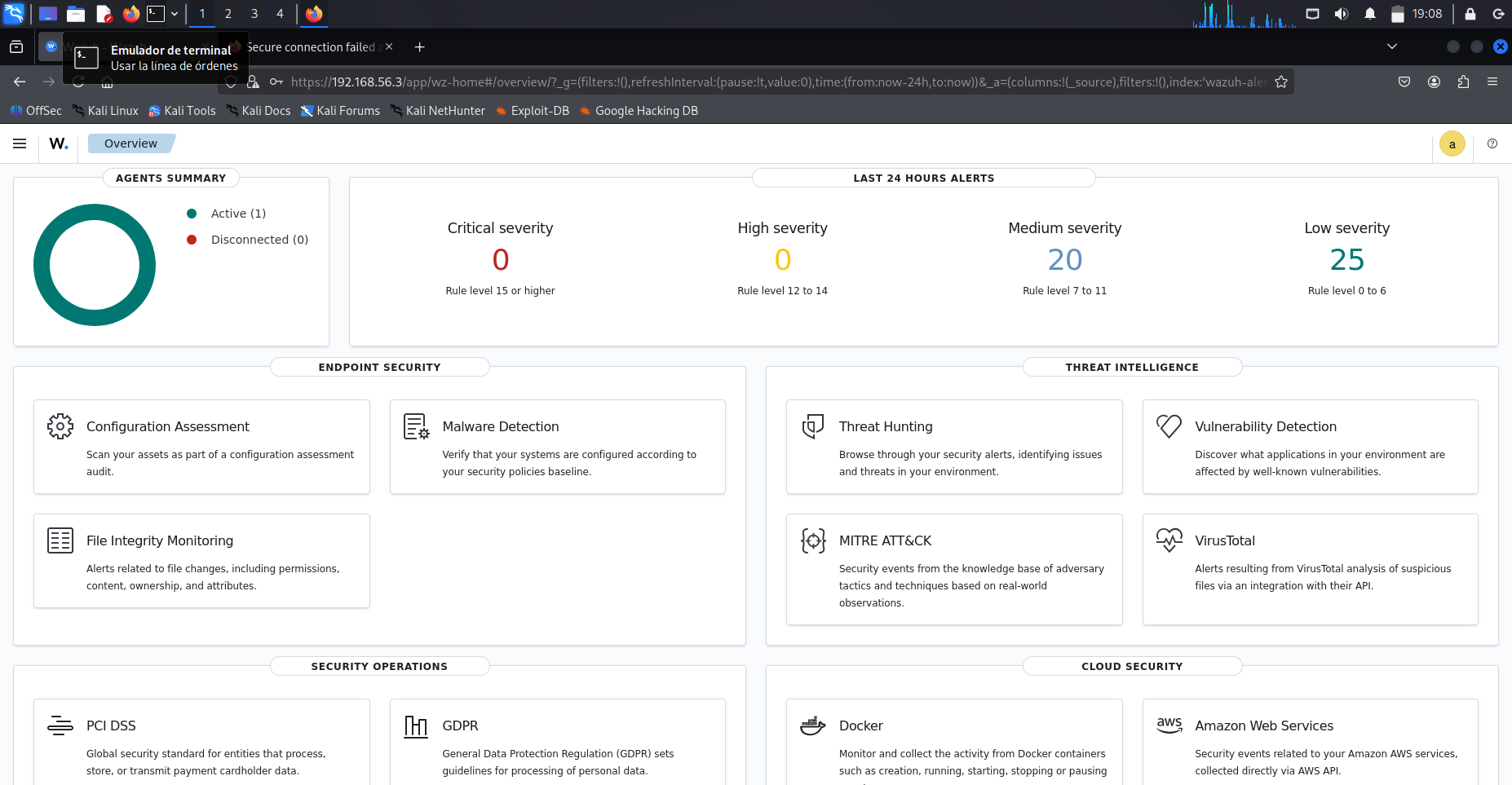Toggle the Active (1) legend entry
The height and width of the screenshot is (785, 1512).
[227, 214]
